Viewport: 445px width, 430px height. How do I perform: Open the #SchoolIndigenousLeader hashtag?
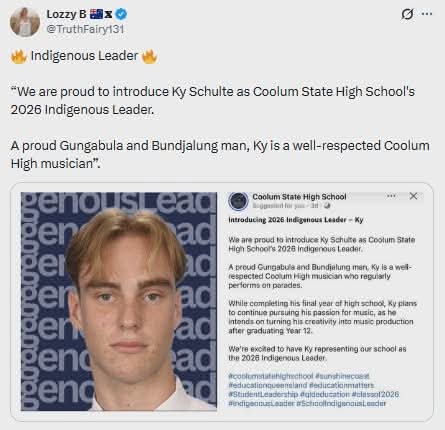point(341,403)
